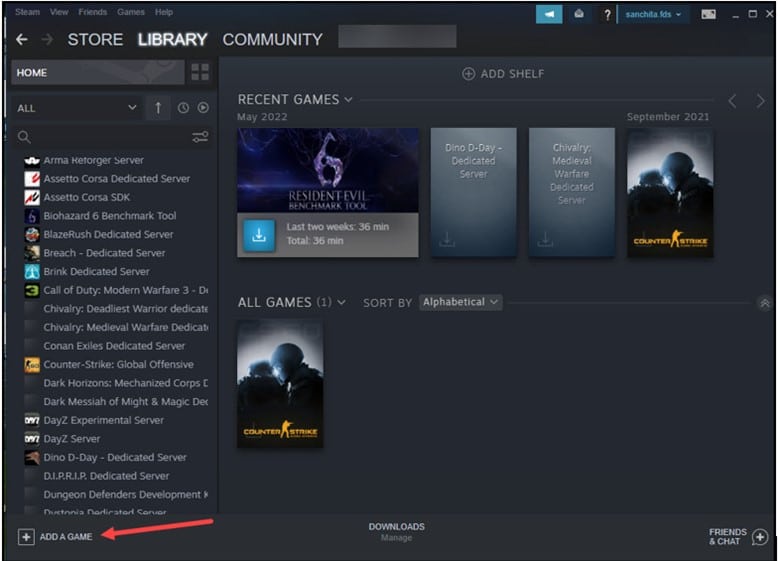Click the Assetto Corsa SDK icon
Screen dimensions: 780x561
tap(32, 197)
